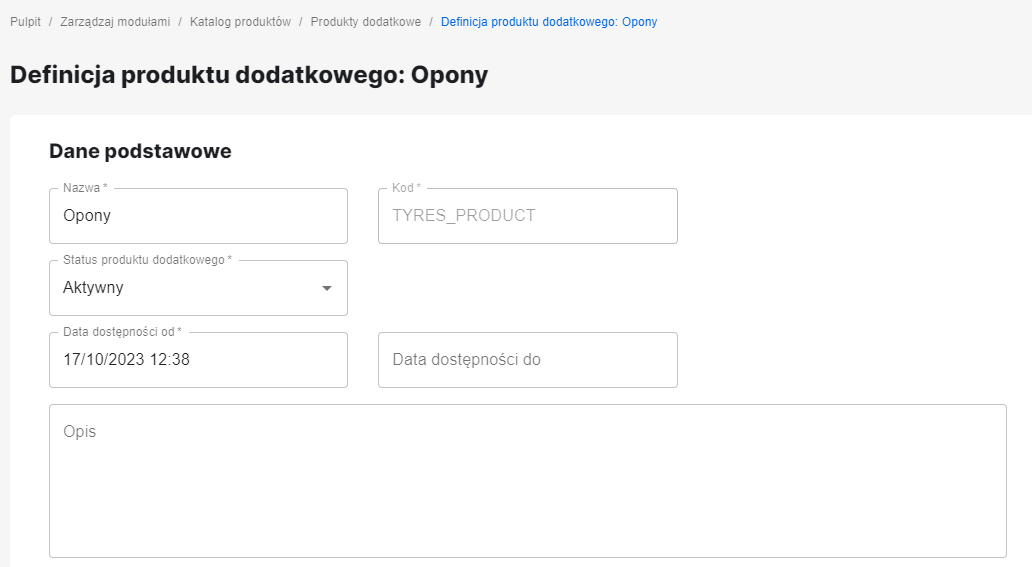Click the page title heading

[249, 75]
